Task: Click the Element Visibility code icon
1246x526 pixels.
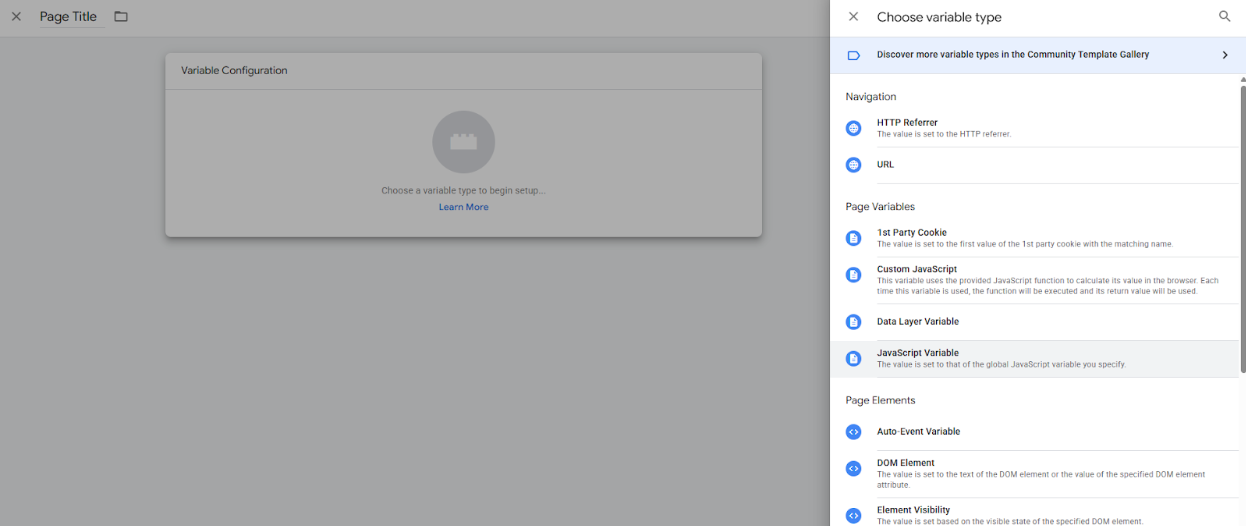Action: [x=853, y=516]
